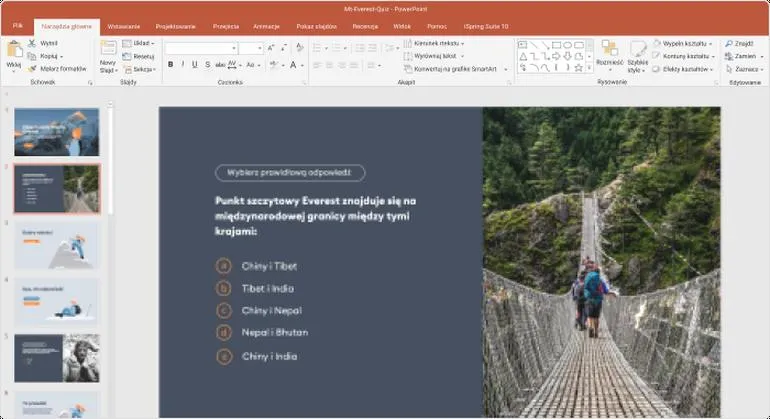Open the Szybkie style dropdown
This screenshot has width=770, height=419.
tap(637, 56)
